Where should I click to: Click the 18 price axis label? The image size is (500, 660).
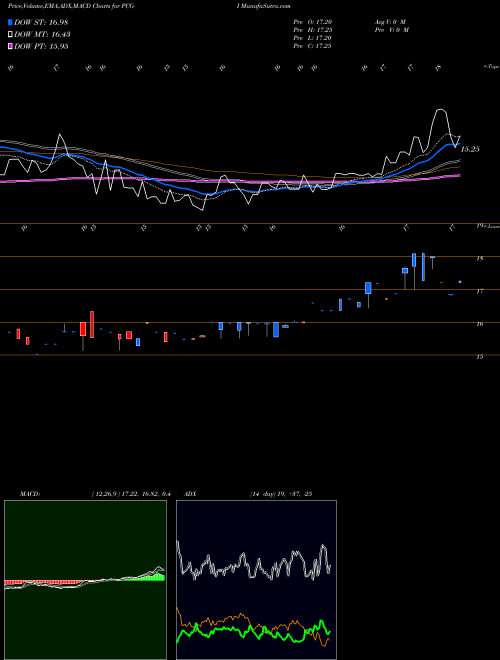pyautogui.click(x=480, y=259)
